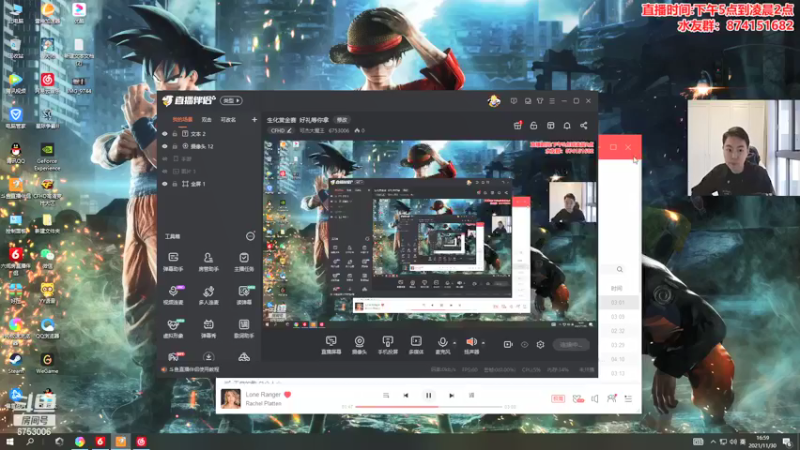The height and width of the screenshot is (450, 800).
Task: Show the dimmed fourth layer in the list
Action: click(x=165, y=171)
